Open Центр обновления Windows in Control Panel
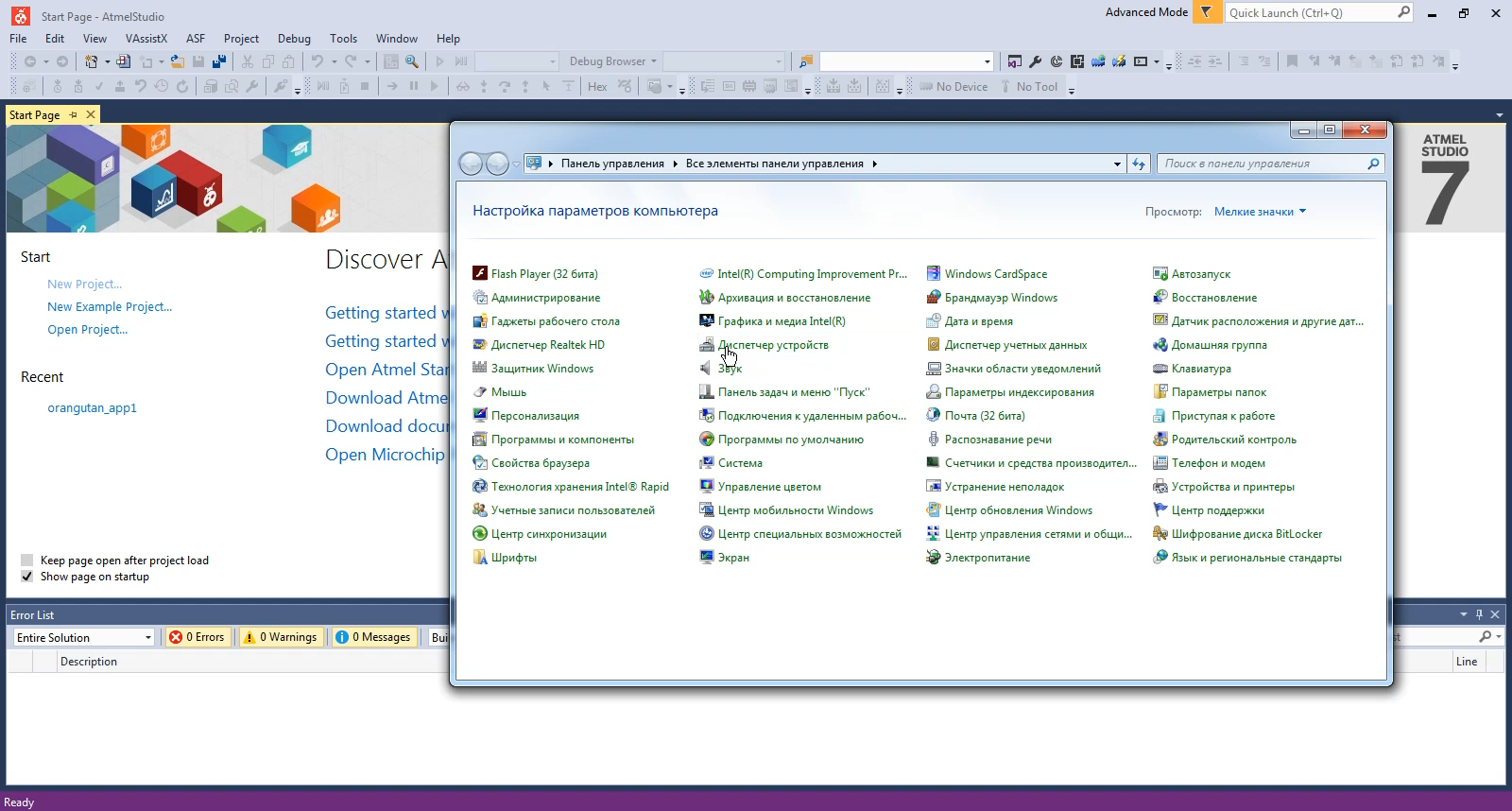 click(1009, 510)
